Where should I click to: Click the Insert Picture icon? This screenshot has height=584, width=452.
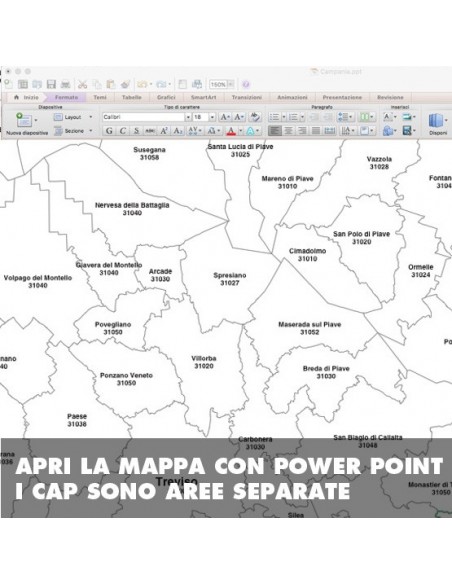tap(407, 117)
